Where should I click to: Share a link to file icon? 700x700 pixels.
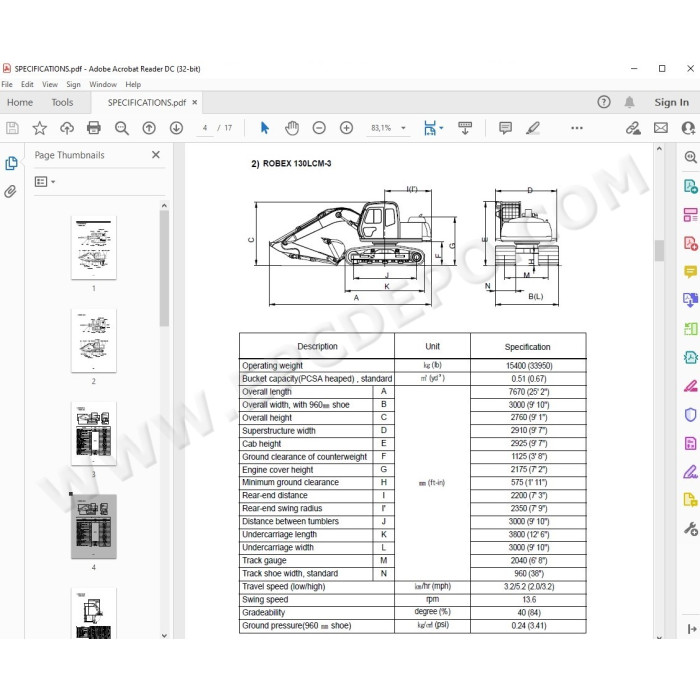[633, 128]
